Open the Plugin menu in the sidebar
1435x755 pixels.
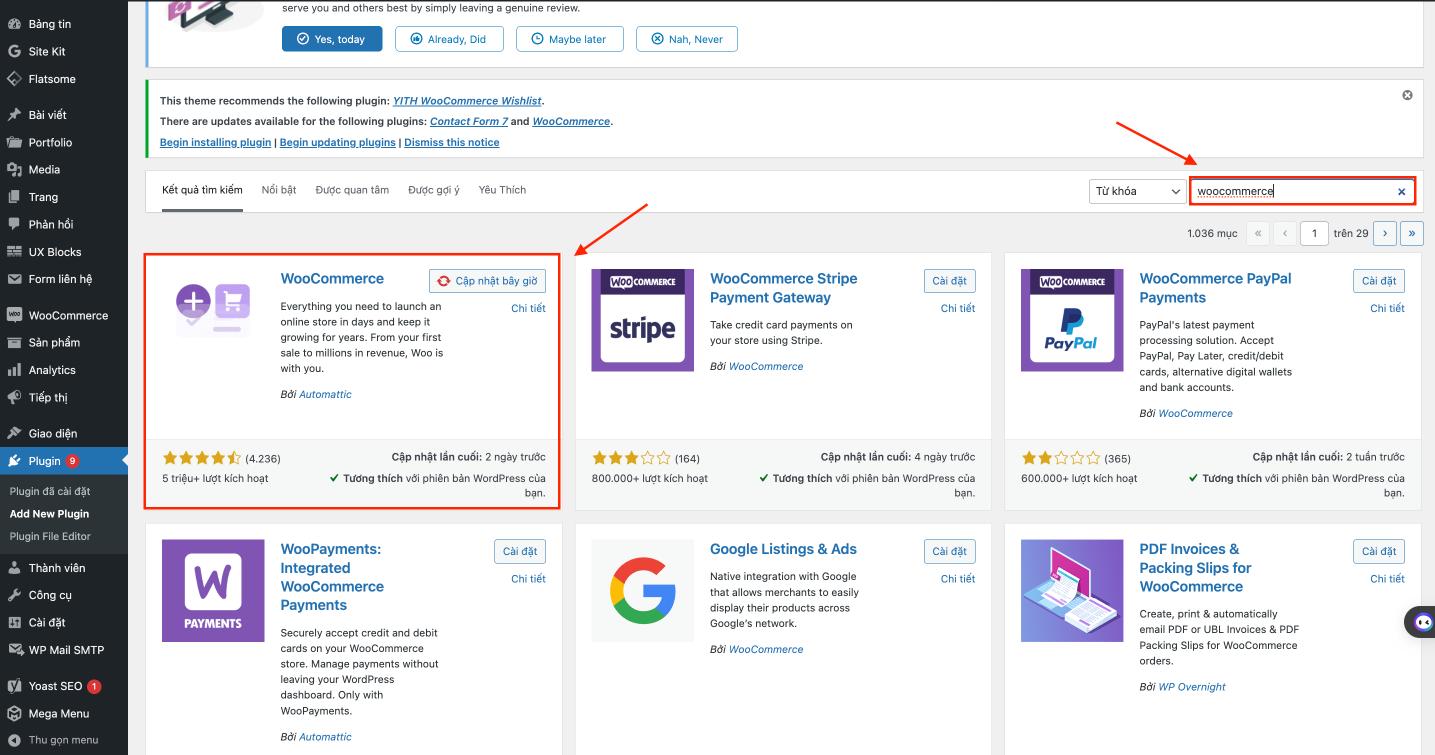(64, 461)
